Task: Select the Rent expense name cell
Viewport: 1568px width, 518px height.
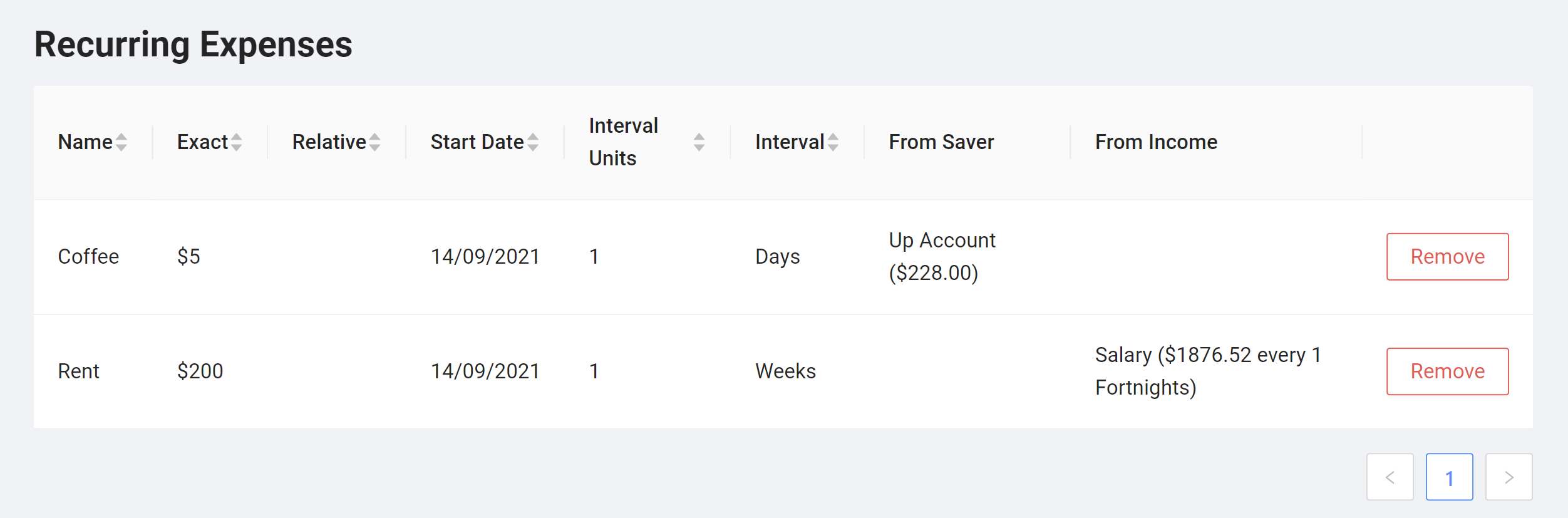Action: click(x=78, y=371)
